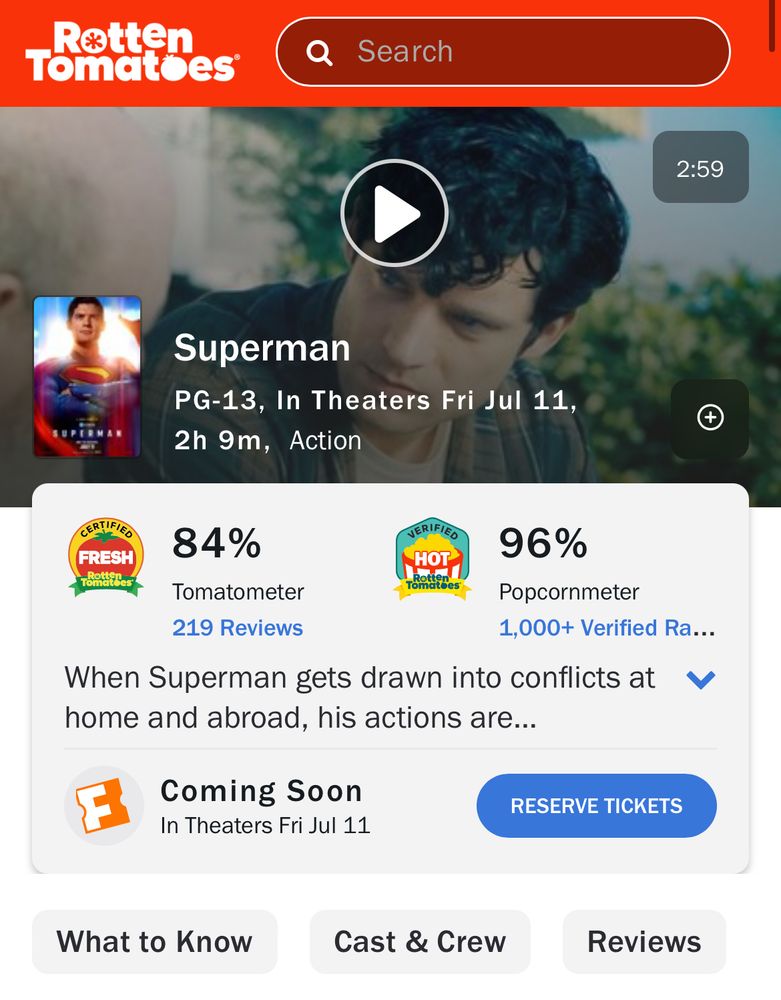Type in the Search field

pyautogui.click(x=530, y=52)
